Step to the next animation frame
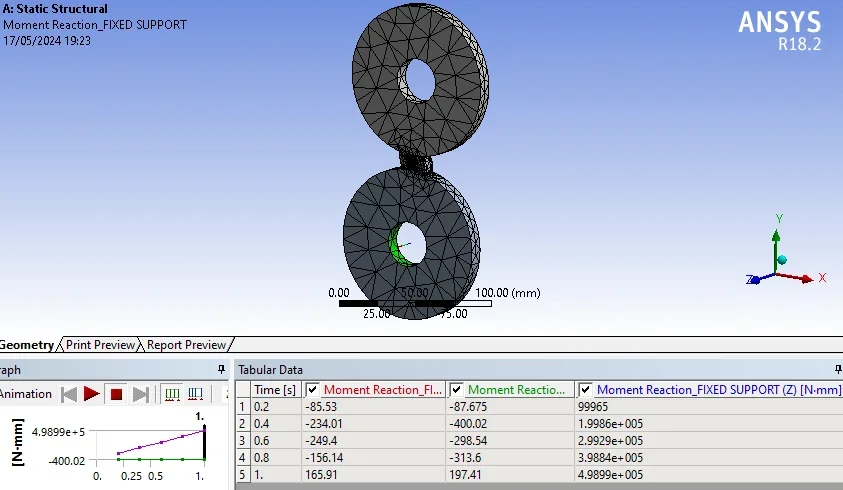The height and width of the screenshot is (490, 843). click(x=140, y=394)
